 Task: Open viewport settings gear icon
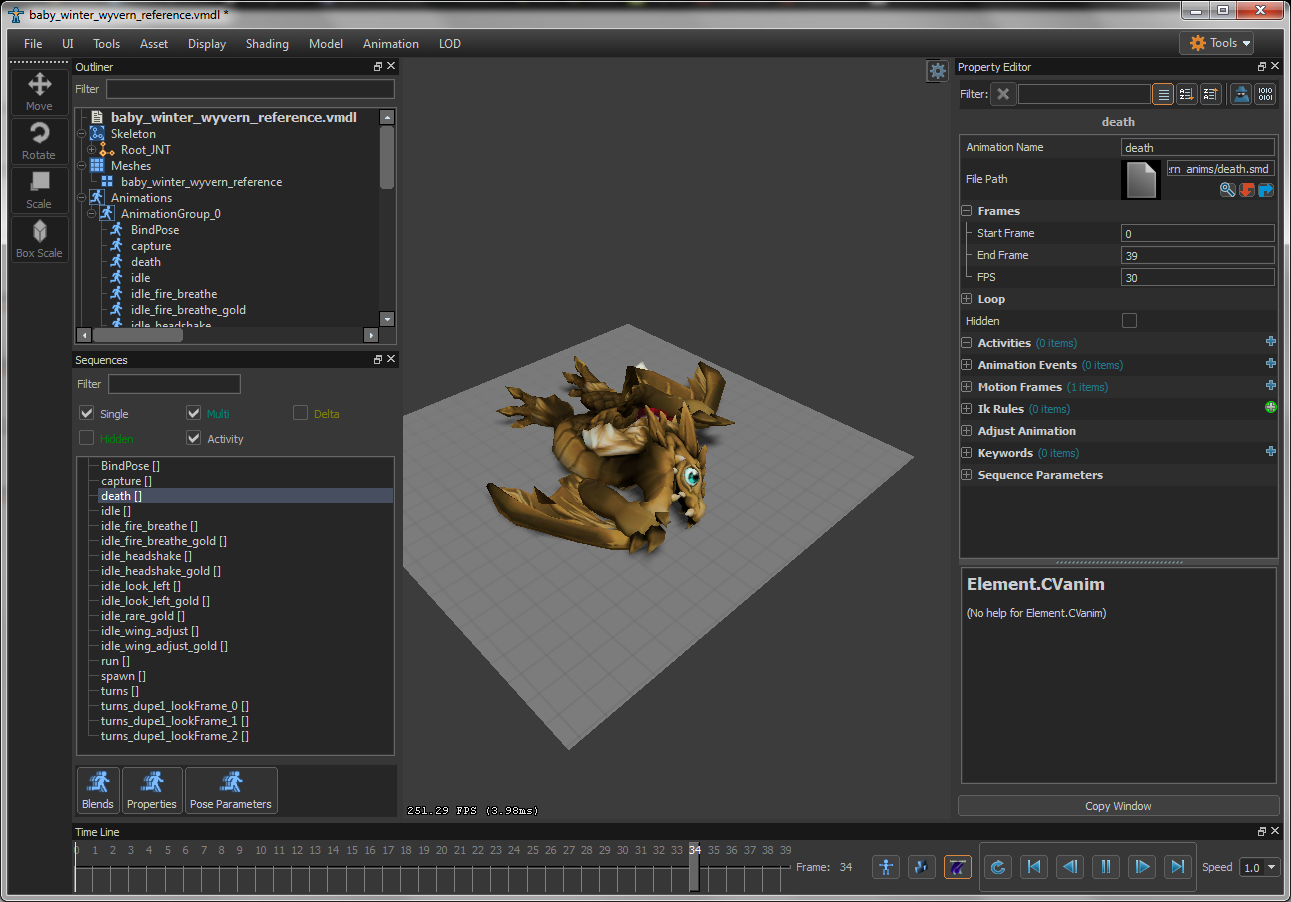[x=937, y=71]
